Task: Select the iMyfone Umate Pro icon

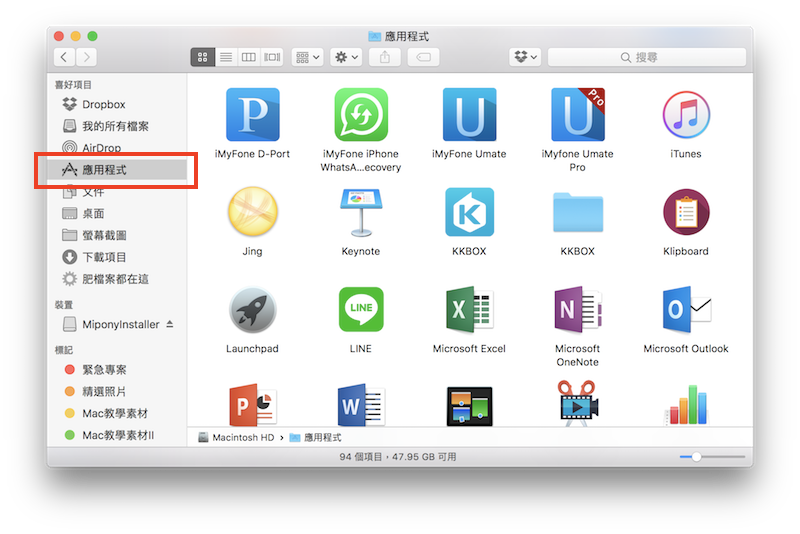Action: (578, 114)
